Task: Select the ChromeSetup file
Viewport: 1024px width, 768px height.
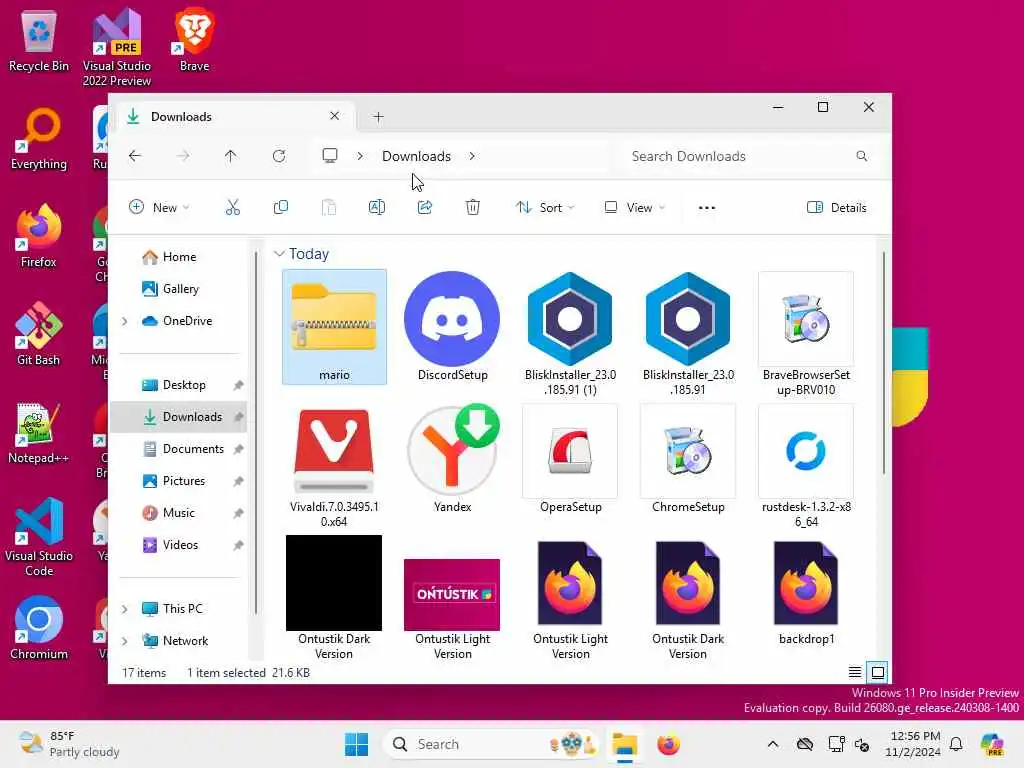Action: coord(688,459)
